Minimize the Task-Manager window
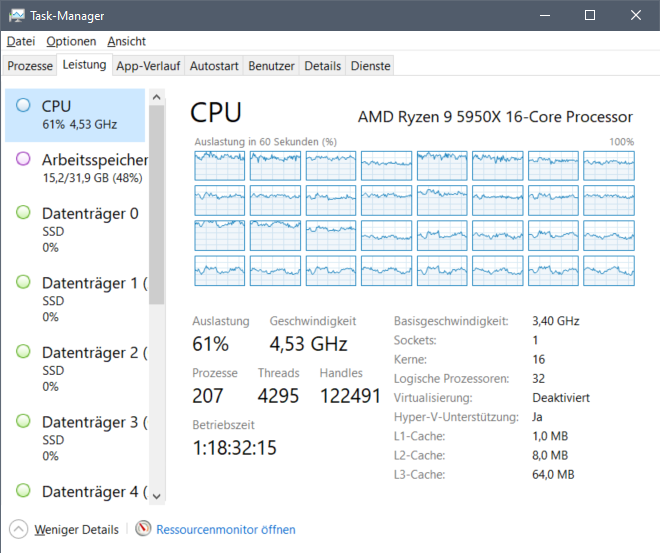The image size is (660, 553). [545, 16]
